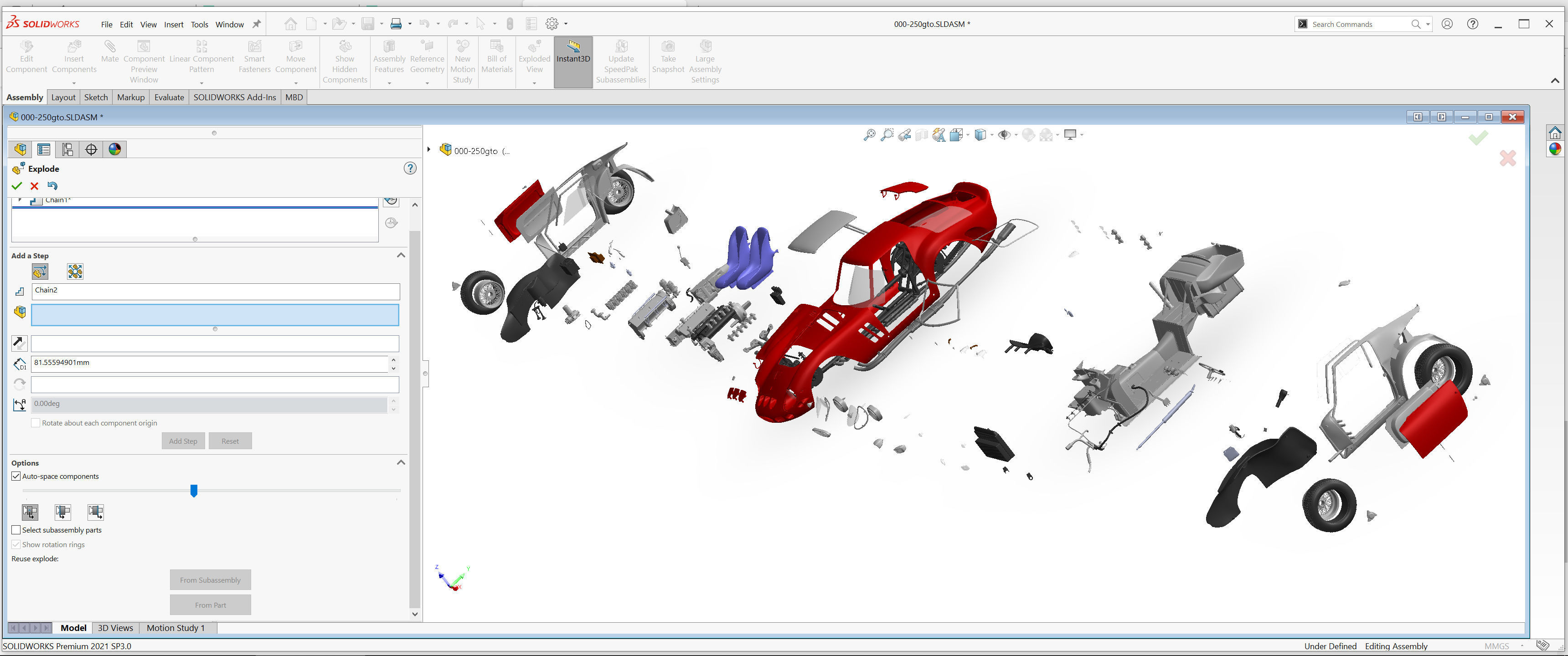
Task: Select the radial explode step icon
Action: pyautogui.click(x=75, y=272)
